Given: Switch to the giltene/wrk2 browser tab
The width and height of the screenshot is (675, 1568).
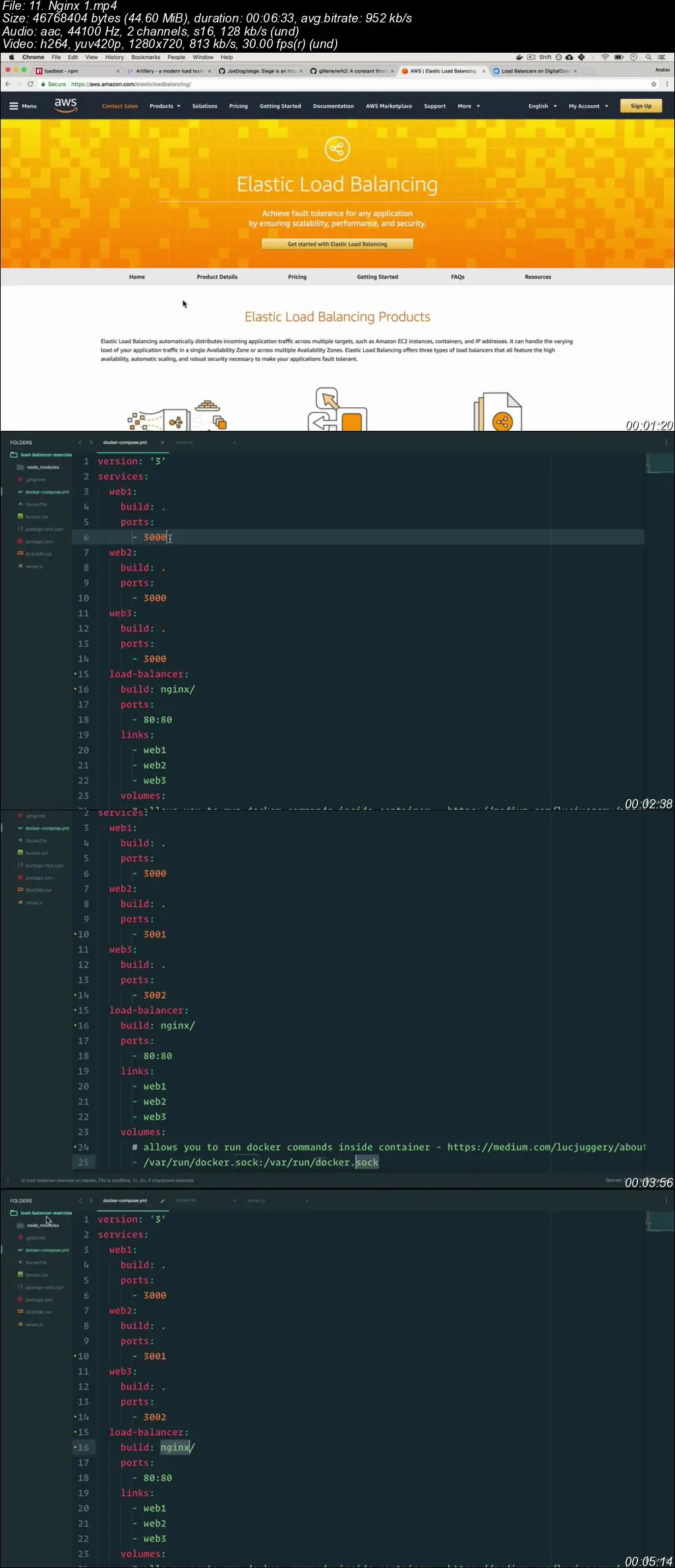Looking at the screenshot, I should click(x=351, y=71).
